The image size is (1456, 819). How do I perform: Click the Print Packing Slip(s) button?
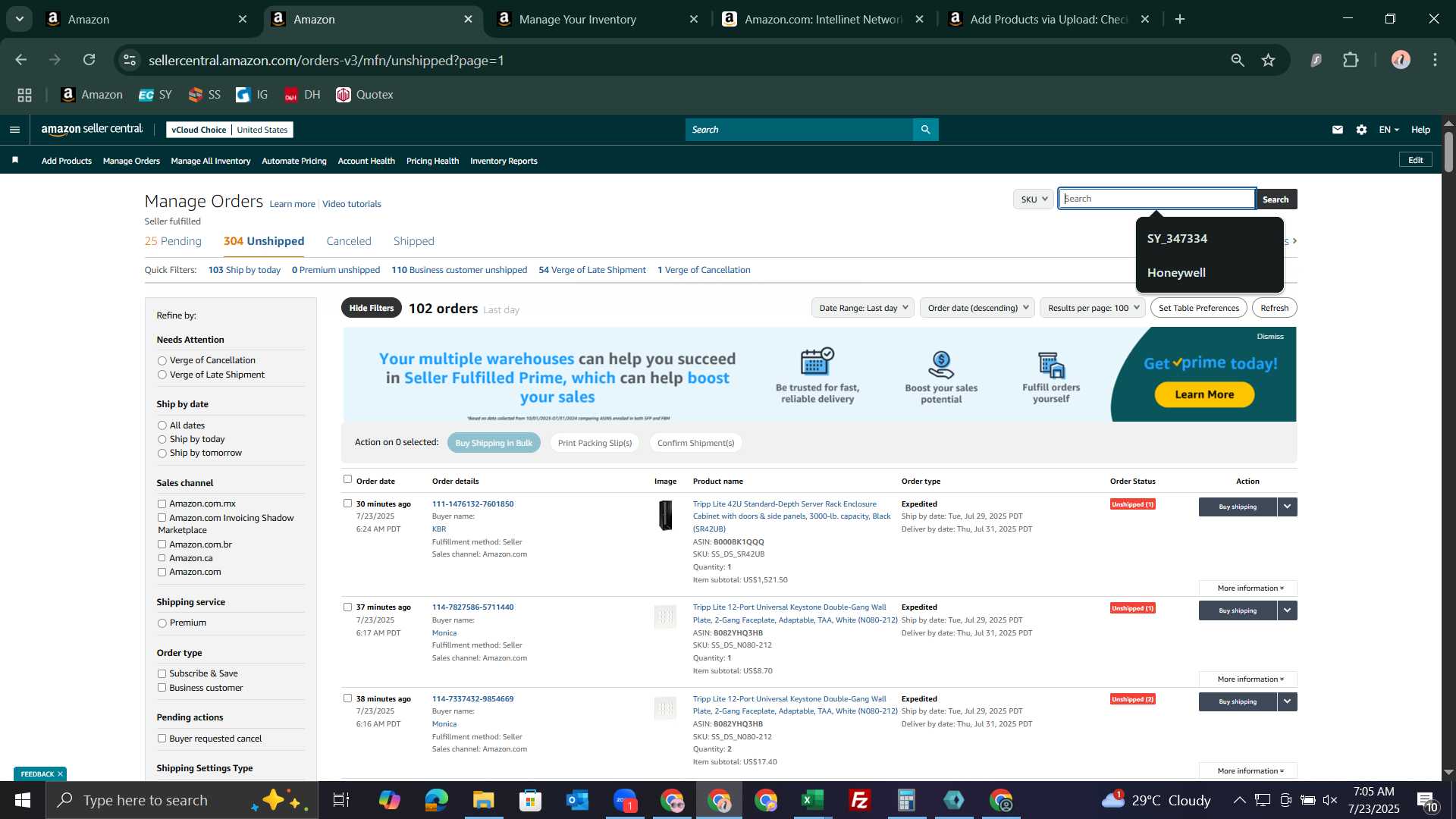(595, 443)
